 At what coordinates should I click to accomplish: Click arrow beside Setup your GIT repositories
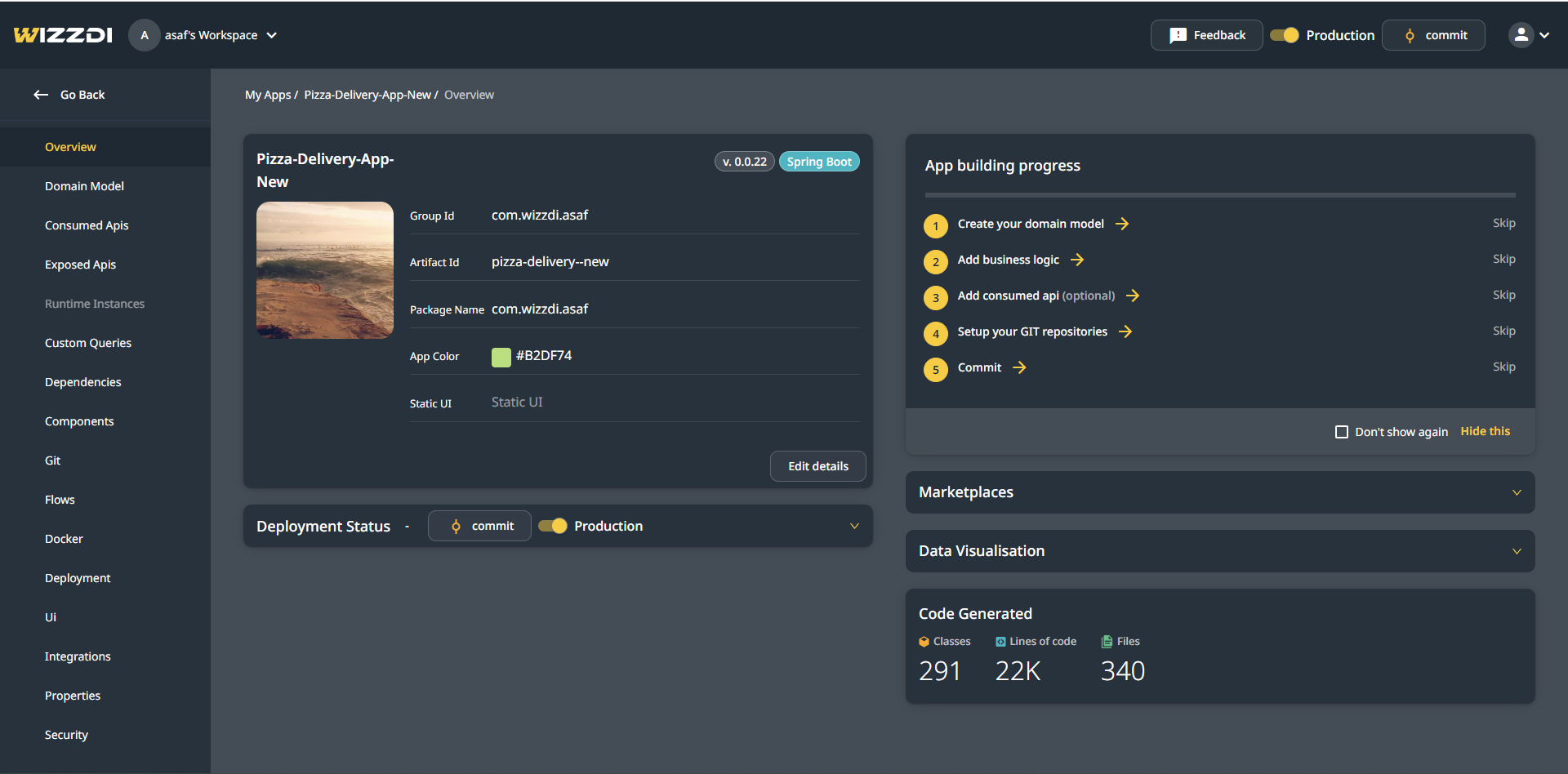tap(1125, 331)
